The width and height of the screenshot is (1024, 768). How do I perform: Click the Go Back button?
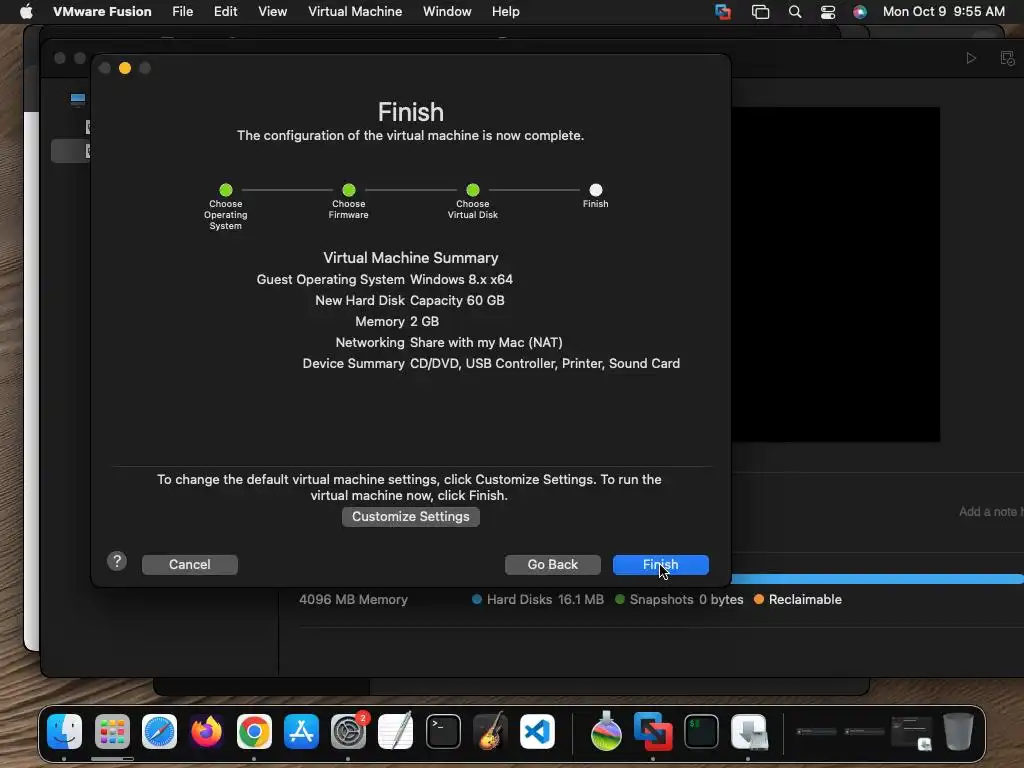point(552,564)
